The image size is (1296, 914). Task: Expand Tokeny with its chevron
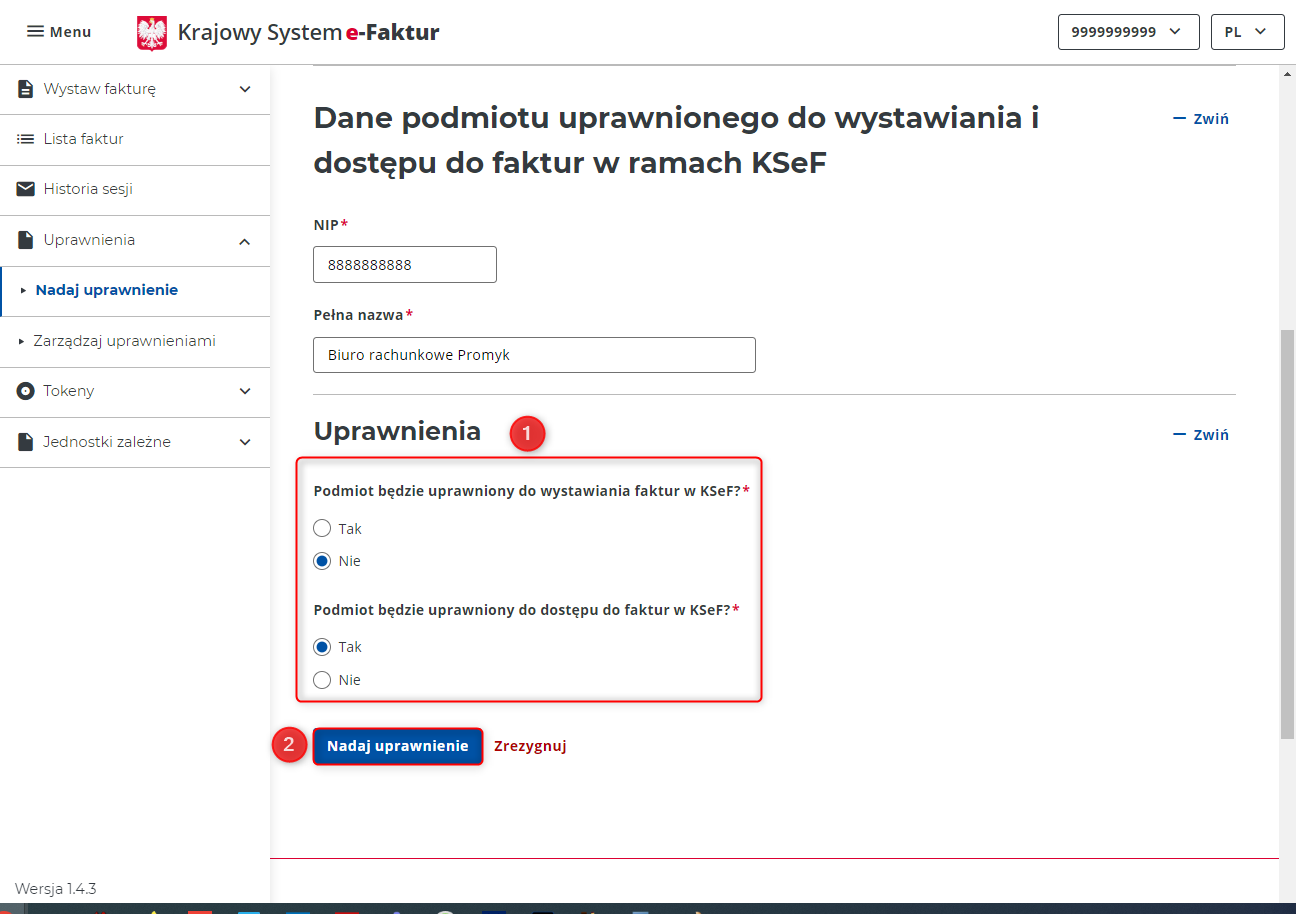point(245,391)
